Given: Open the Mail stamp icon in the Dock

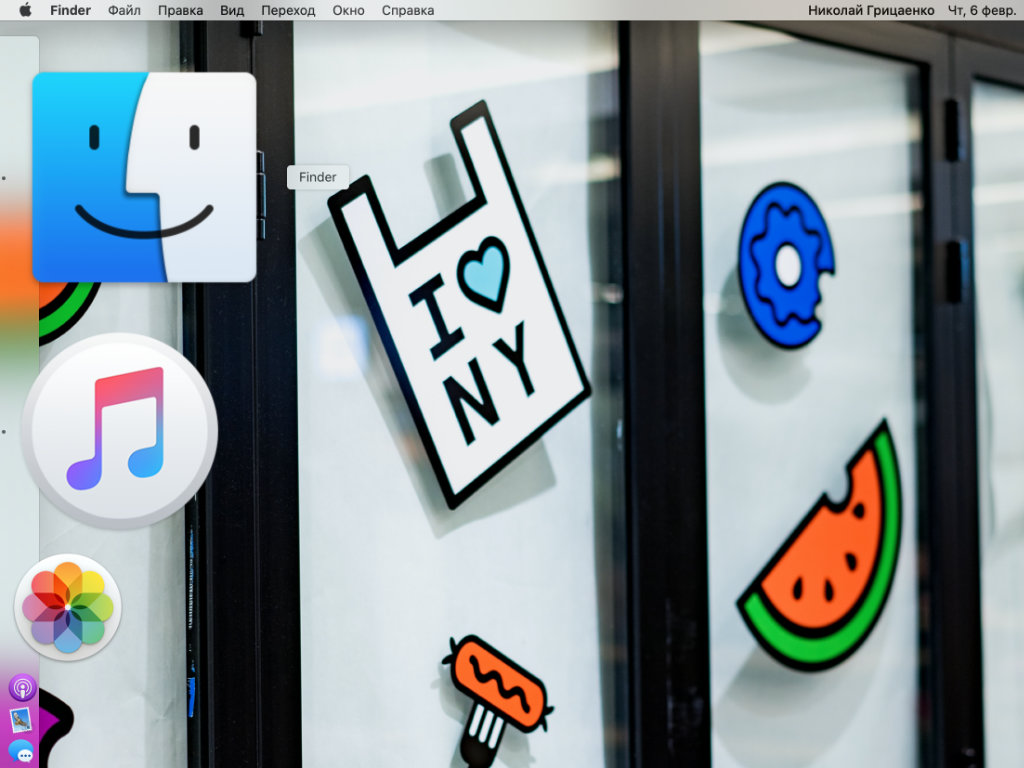Looking at the screenshot, I should point(21,720).
